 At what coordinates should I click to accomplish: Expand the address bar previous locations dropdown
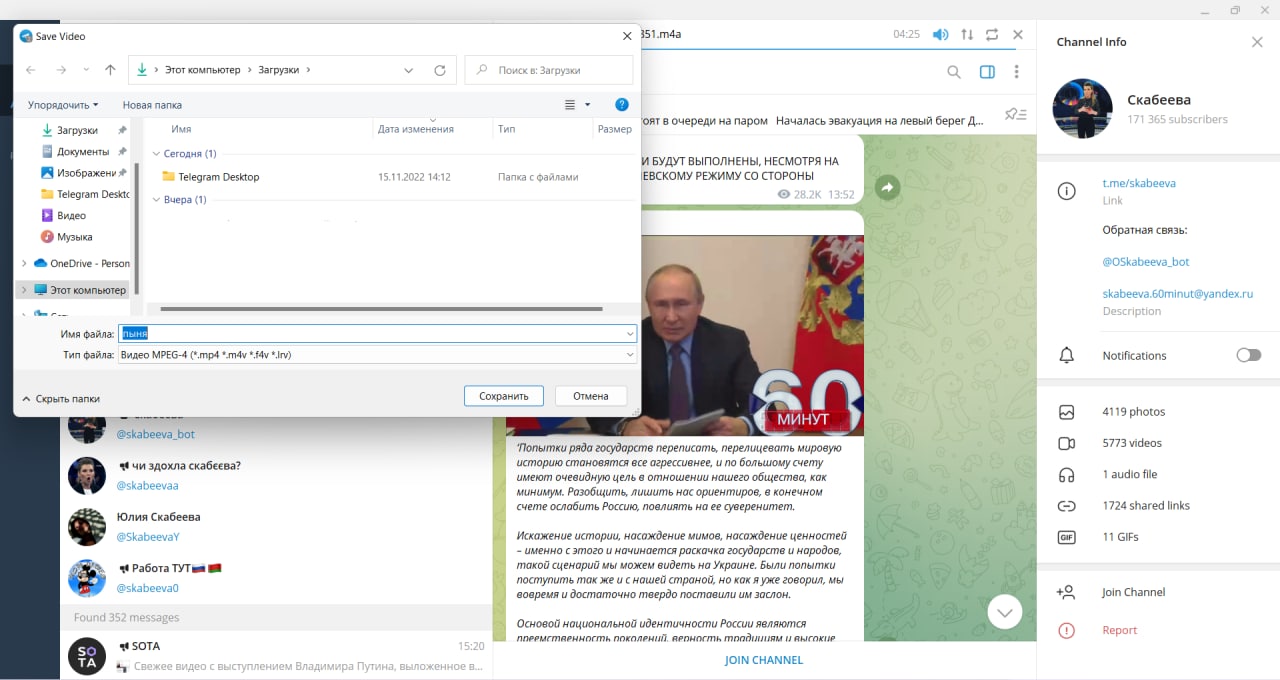pyautogui.click(x=409, y=70)
